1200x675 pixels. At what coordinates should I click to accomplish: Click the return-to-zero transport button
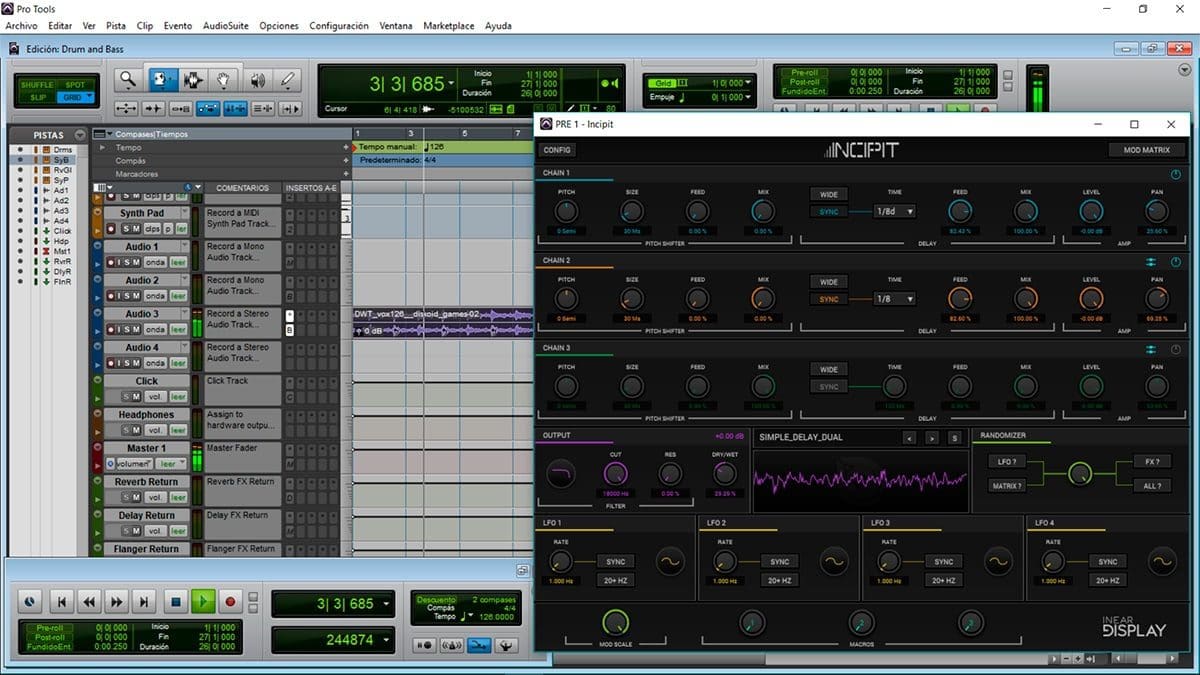[x=62, y=601]
